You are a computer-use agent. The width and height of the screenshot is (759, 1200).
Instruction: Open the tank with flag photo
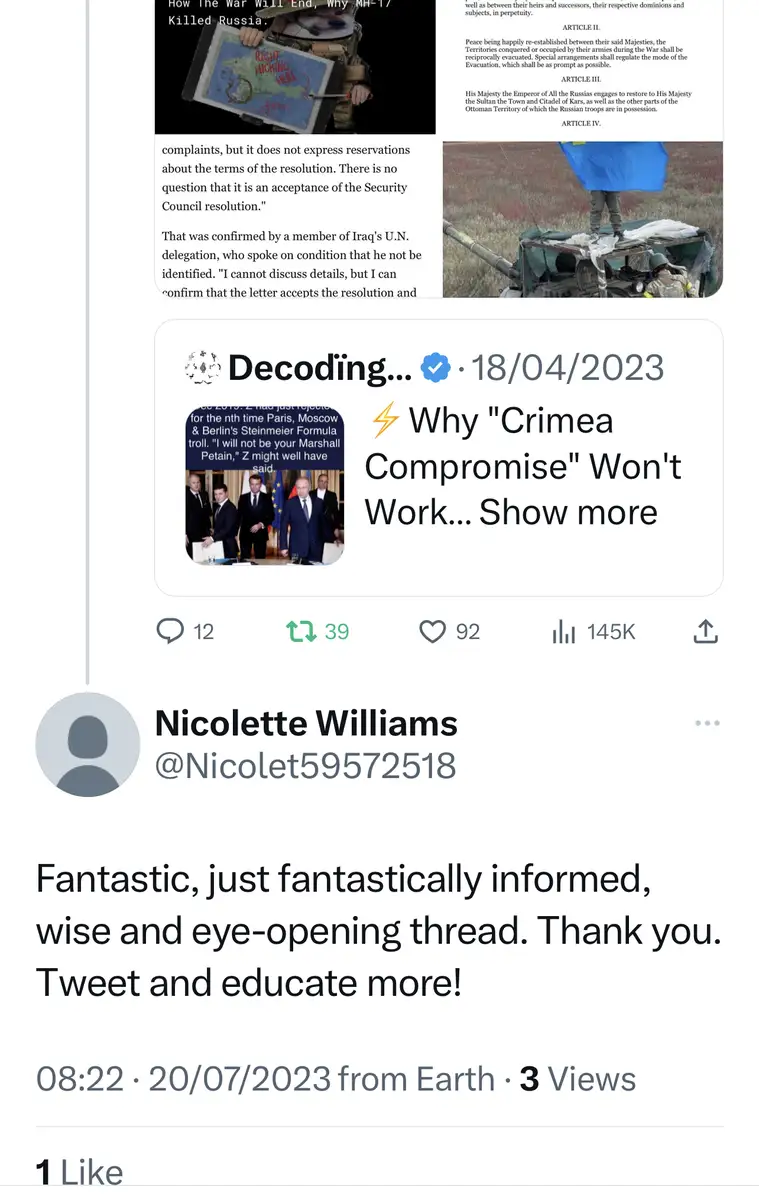pyautogui.click(x=582, y=219)
